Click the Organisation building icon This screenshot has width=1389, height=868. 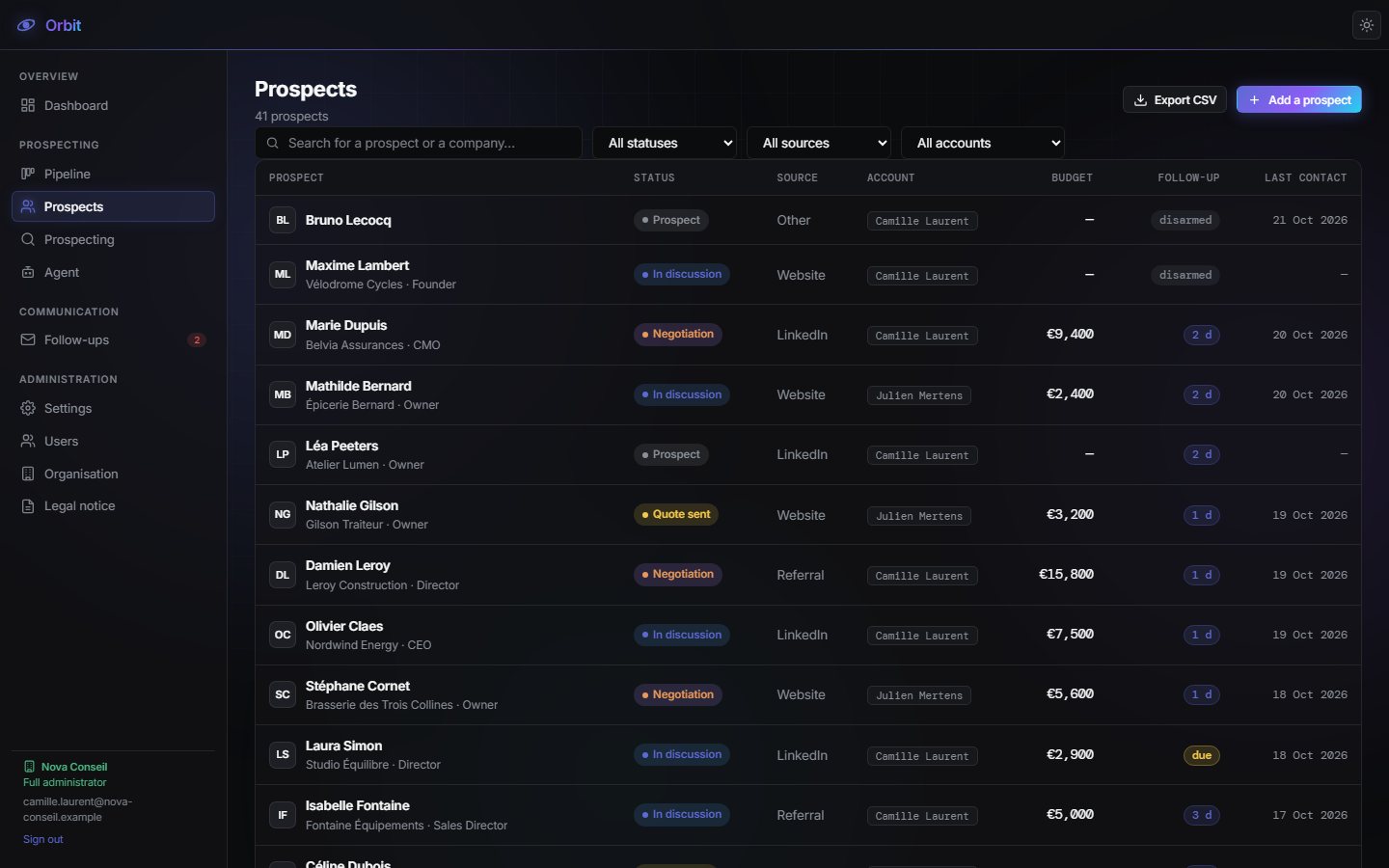[28, 474]
